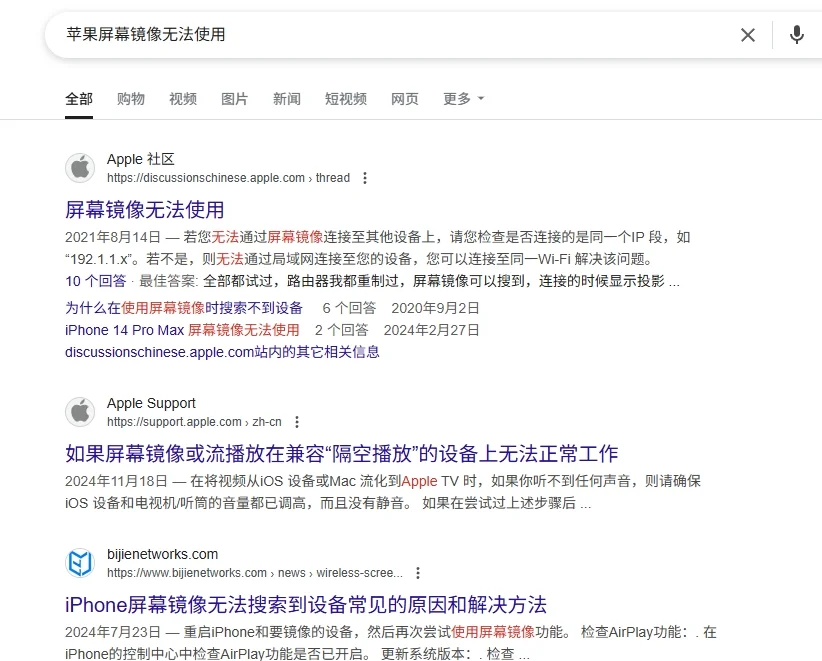822x661 pixels.
Task: Open iPhone 14 Pro Max 屏幕镜像无法使用 link
Action: click(x=180, y=330)
